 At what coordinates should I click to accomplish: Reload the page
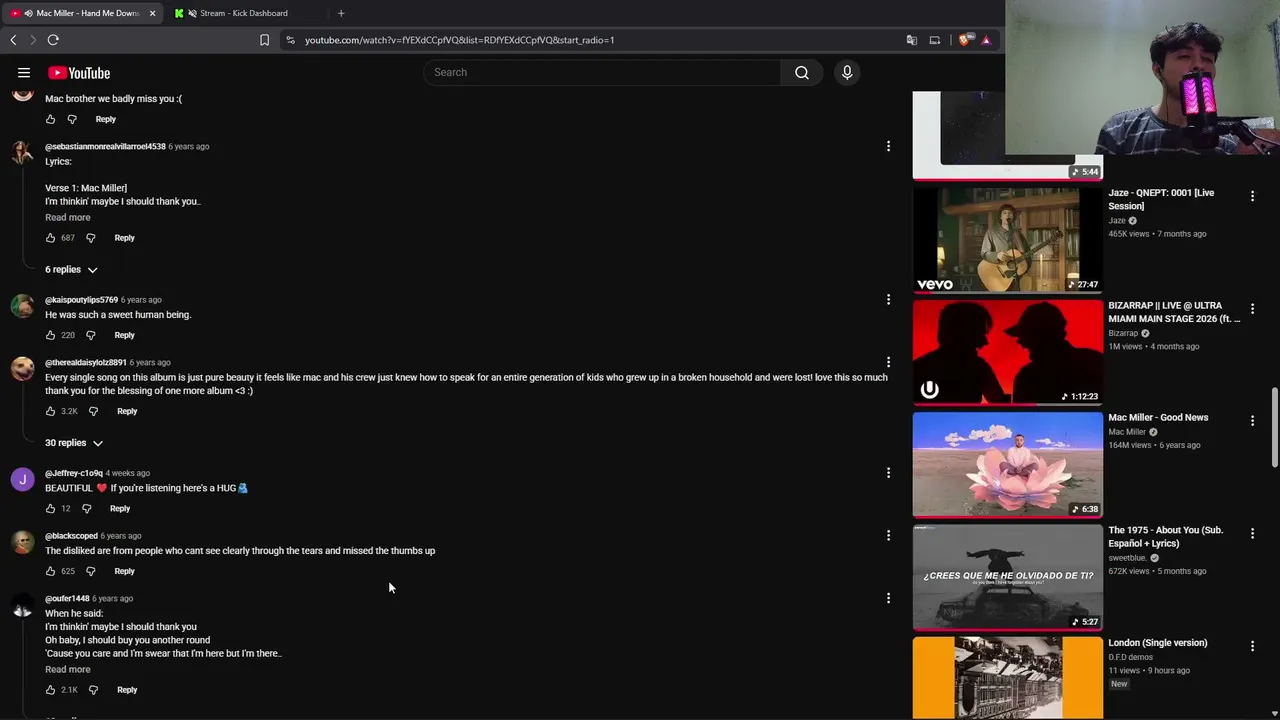point(53,40)
